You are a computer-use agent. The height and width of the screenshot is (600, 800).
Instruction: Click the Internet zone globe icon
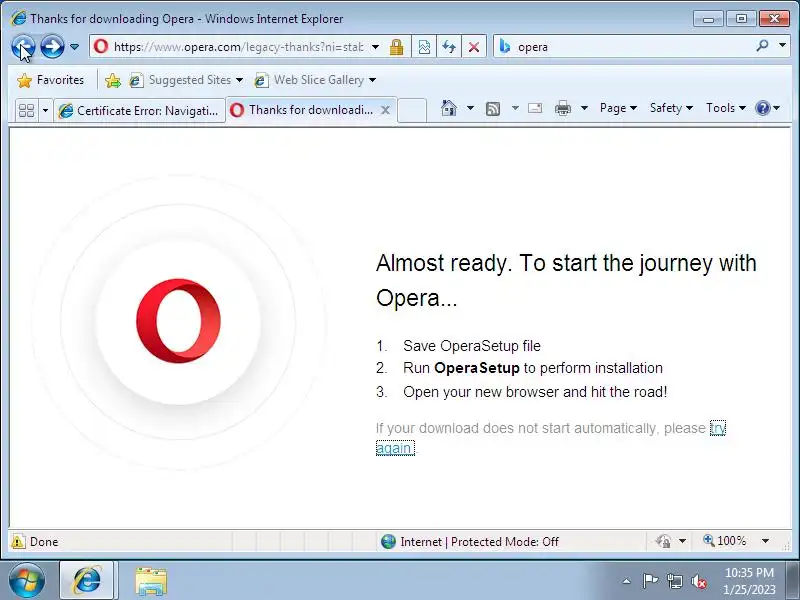[388, 541]
